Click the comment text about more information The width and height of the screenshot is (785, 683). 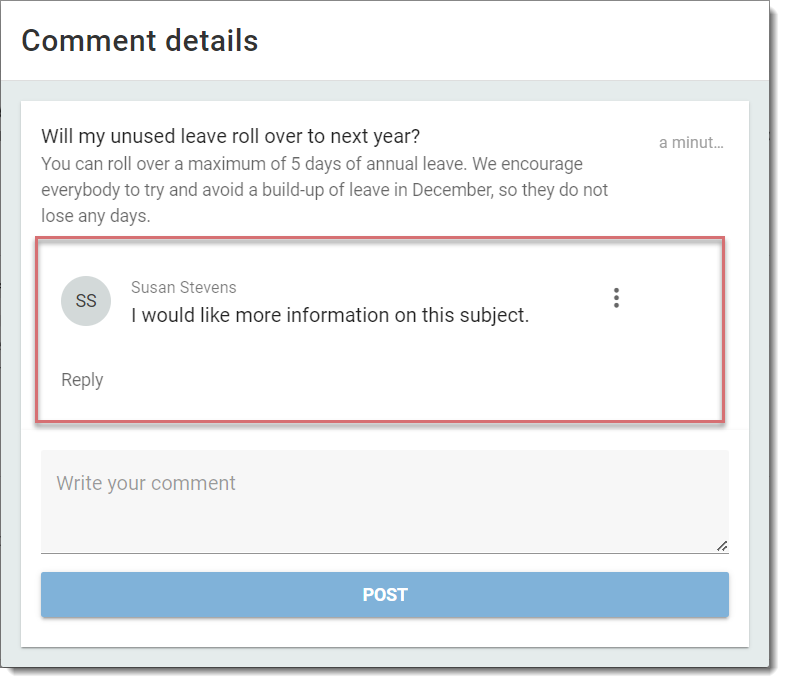coord(330,315)
